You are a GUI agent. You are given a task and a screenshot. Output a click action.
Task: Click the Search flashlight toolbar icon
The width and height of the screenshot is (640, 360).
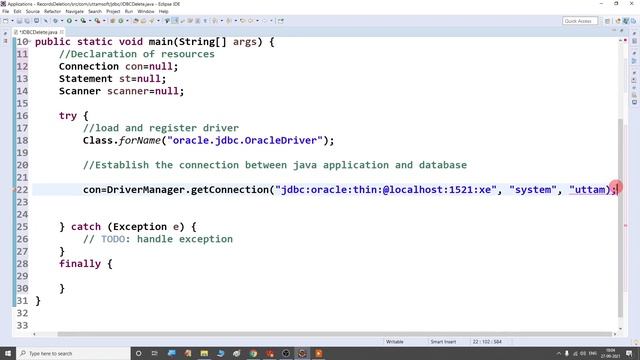point(151,21)
